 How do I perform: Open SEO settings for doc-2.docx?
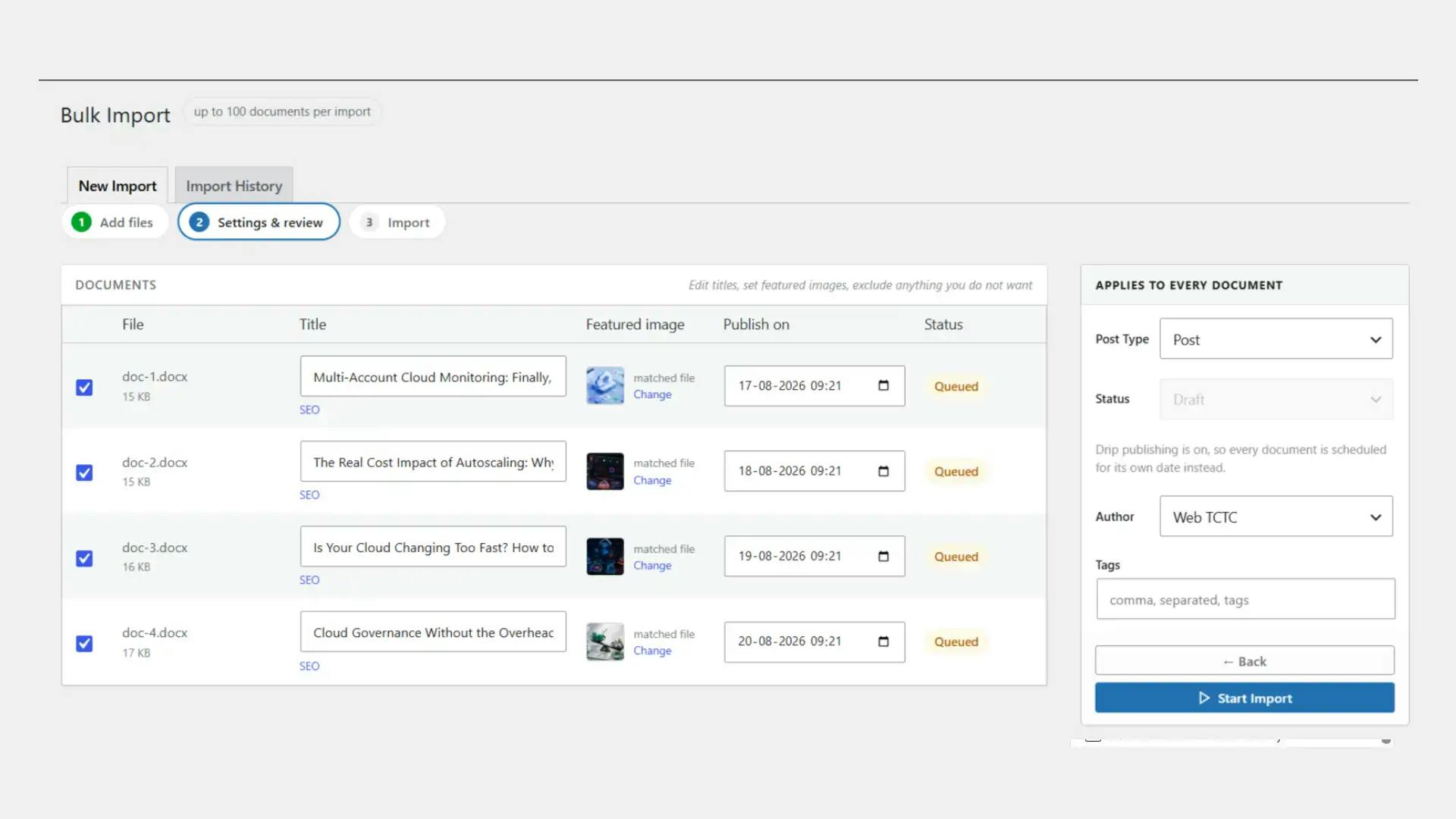(x=309, y=494)
